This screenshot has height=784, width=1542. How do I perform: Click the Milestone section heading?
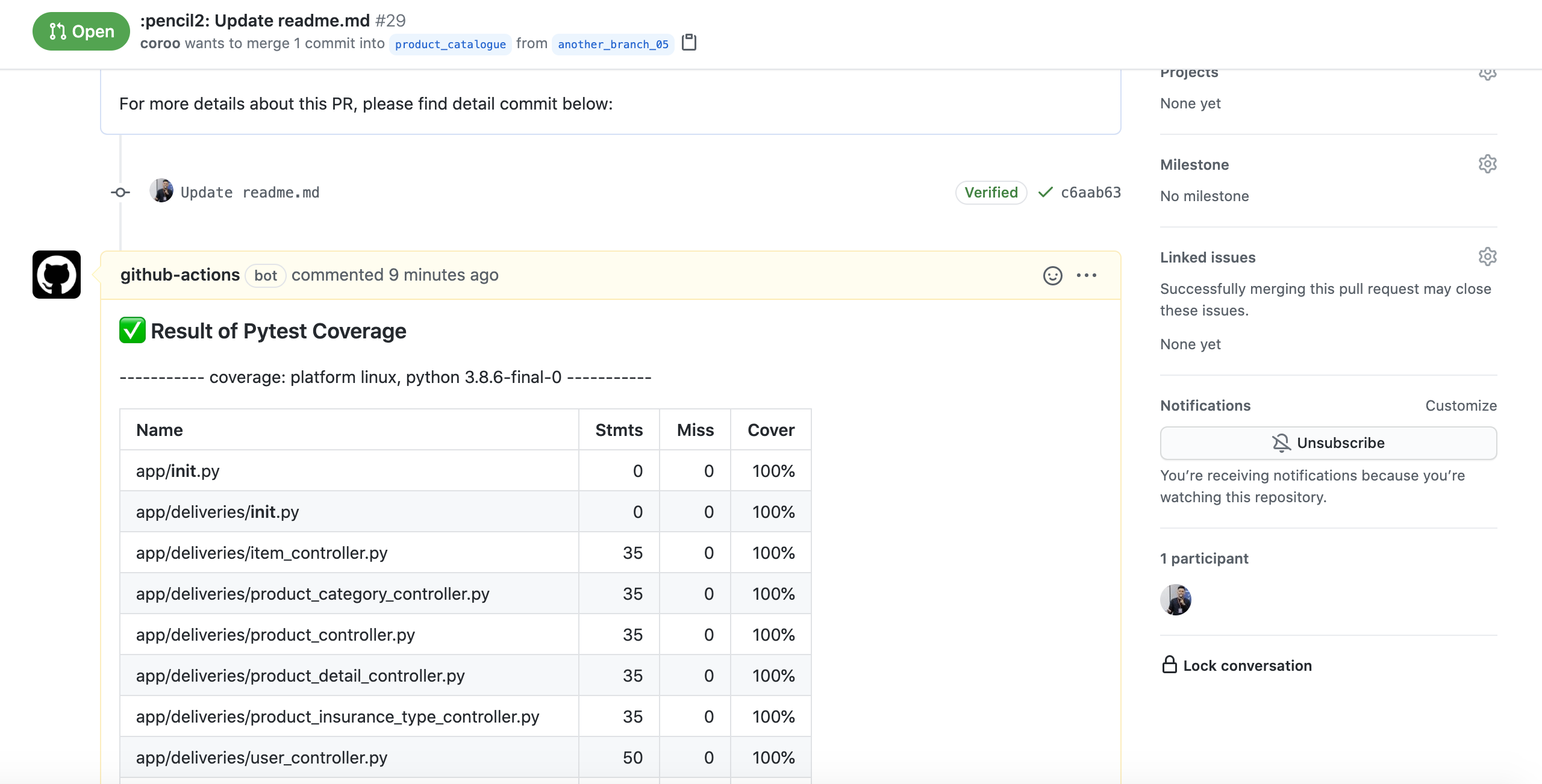(x=1194, y=164)
